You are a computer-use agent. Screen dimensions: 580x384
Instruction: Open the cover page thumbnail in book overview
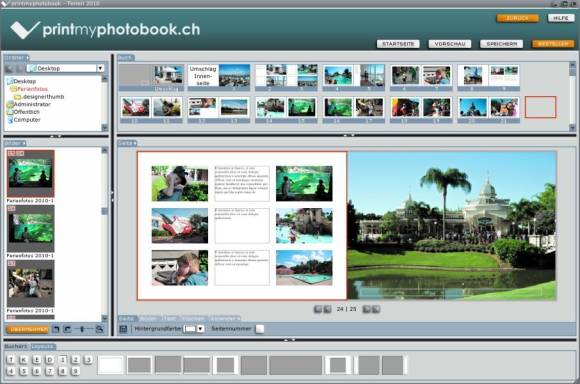tap(151, 78)
